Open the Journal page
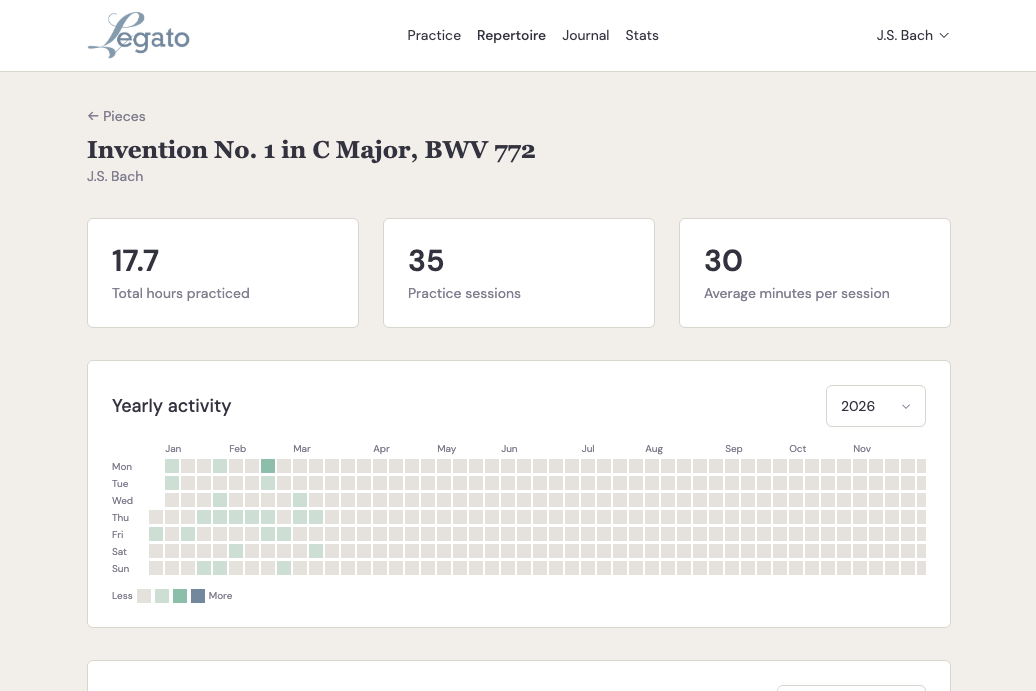Screen dimensions: 1036x691 coord(585,35)
